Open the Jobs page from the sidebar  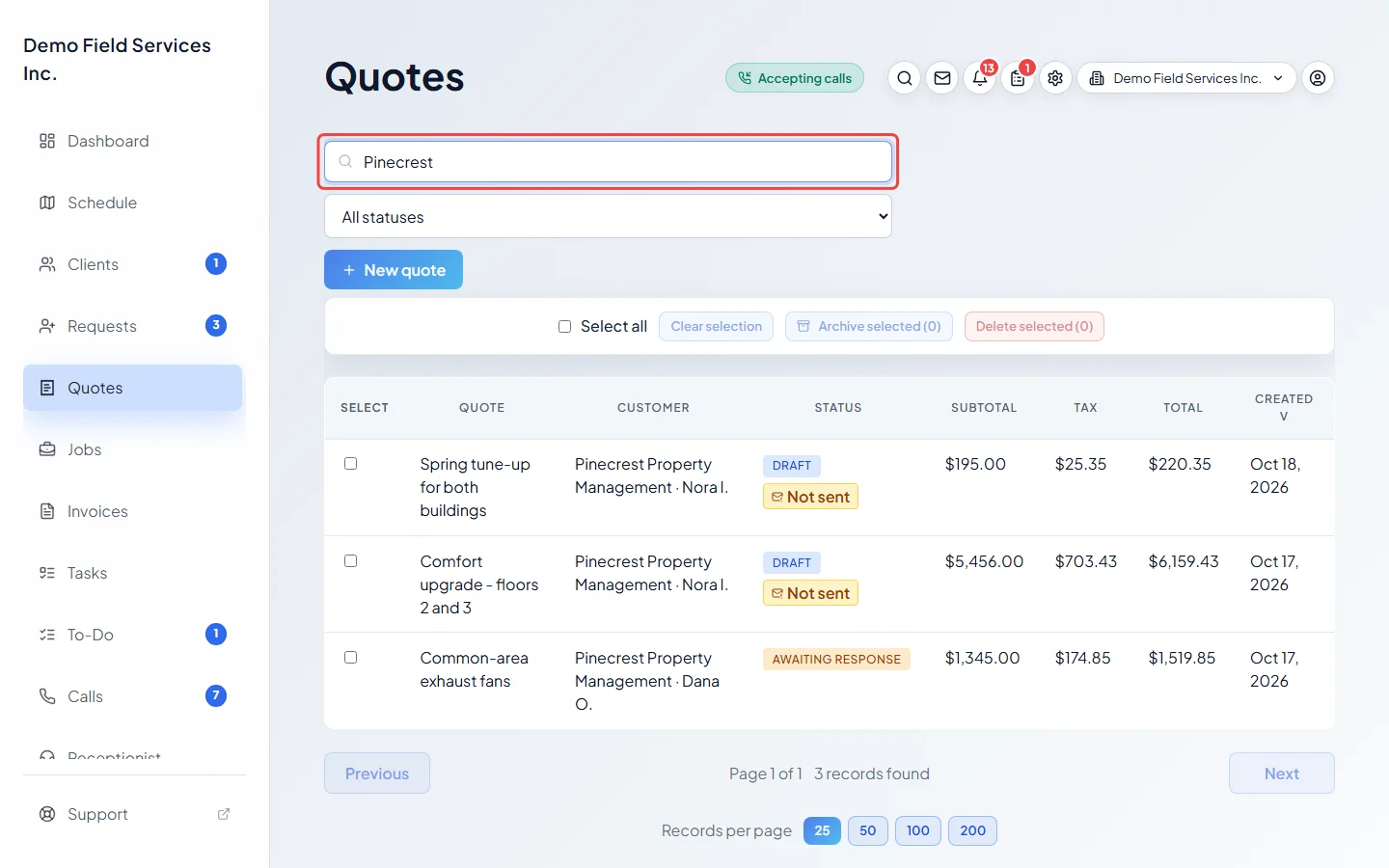point(133,449)
